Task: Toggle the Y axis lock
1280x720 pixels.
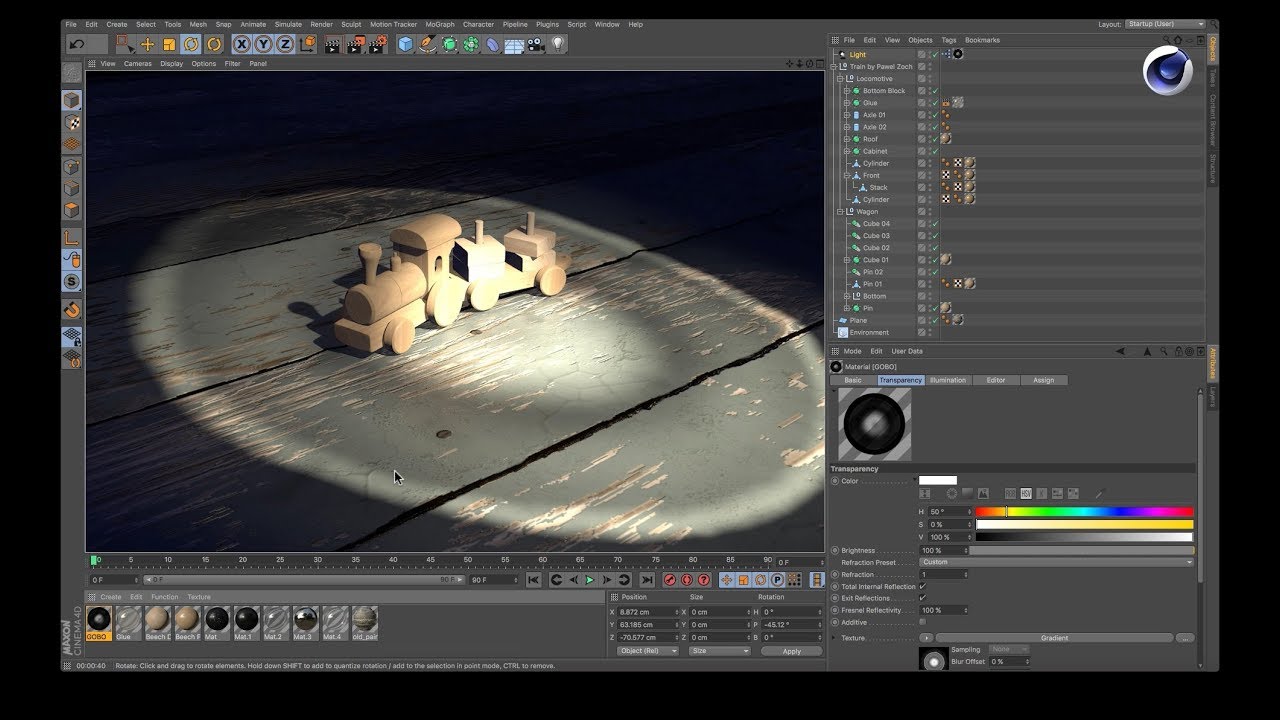Action: [263, 44]
